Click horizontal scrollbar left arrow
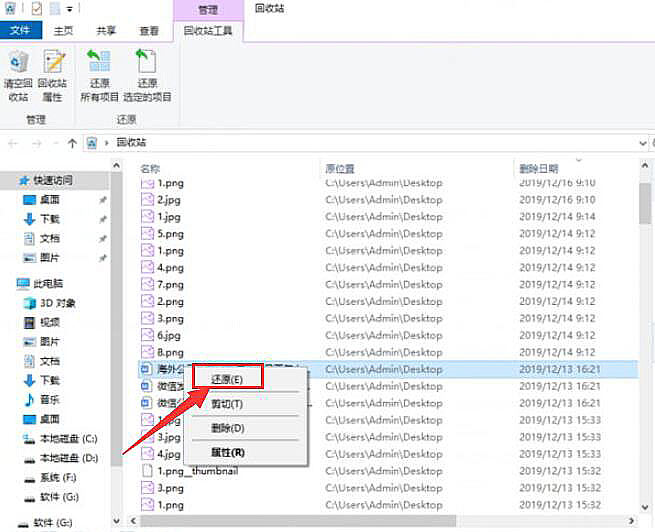The image size is (655, 532). point(133,521)
